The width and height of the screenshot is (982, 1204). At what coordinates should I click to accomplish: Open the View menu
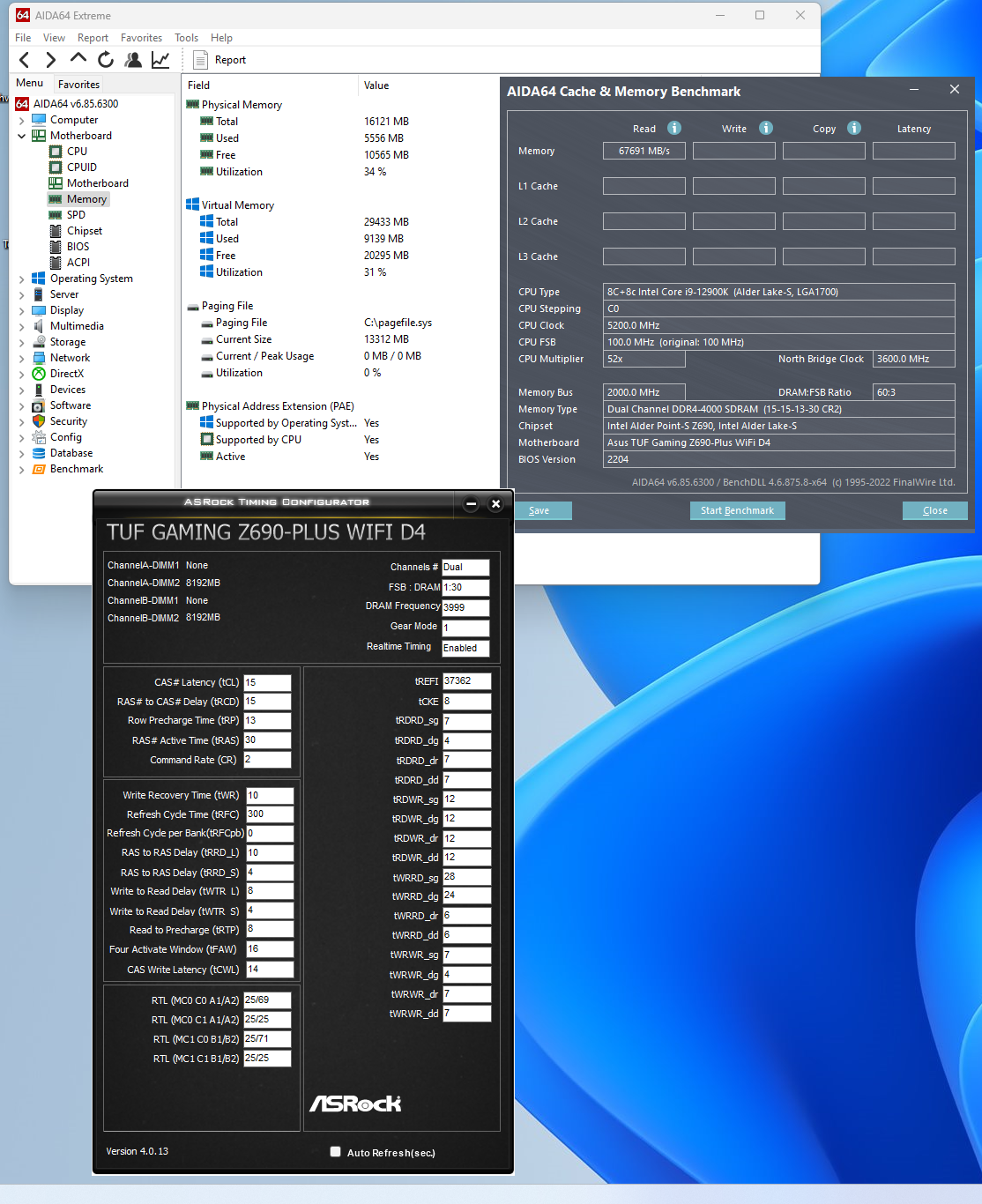(55, 38)
